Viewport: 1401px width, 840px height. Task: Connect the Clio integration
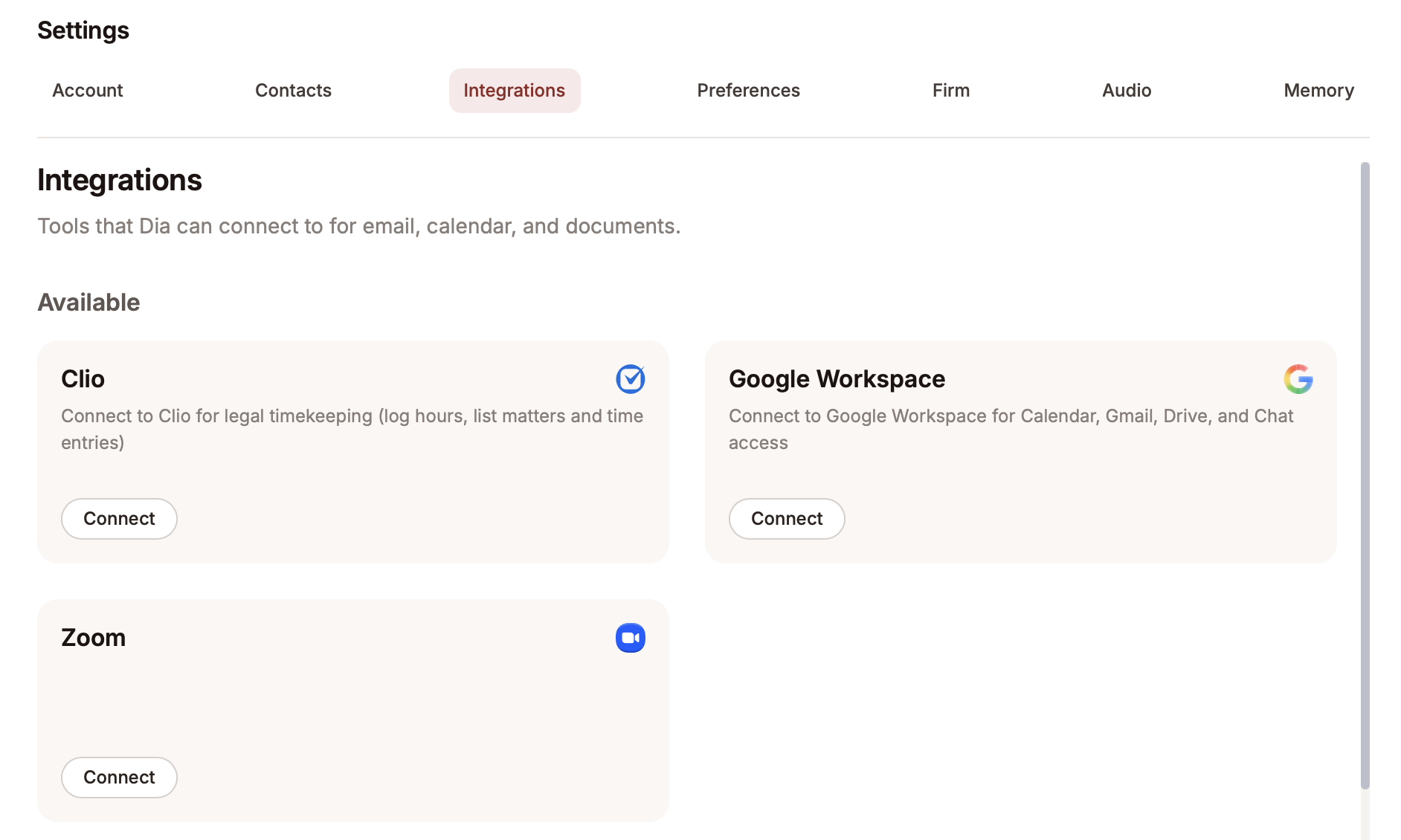(119, 519)
